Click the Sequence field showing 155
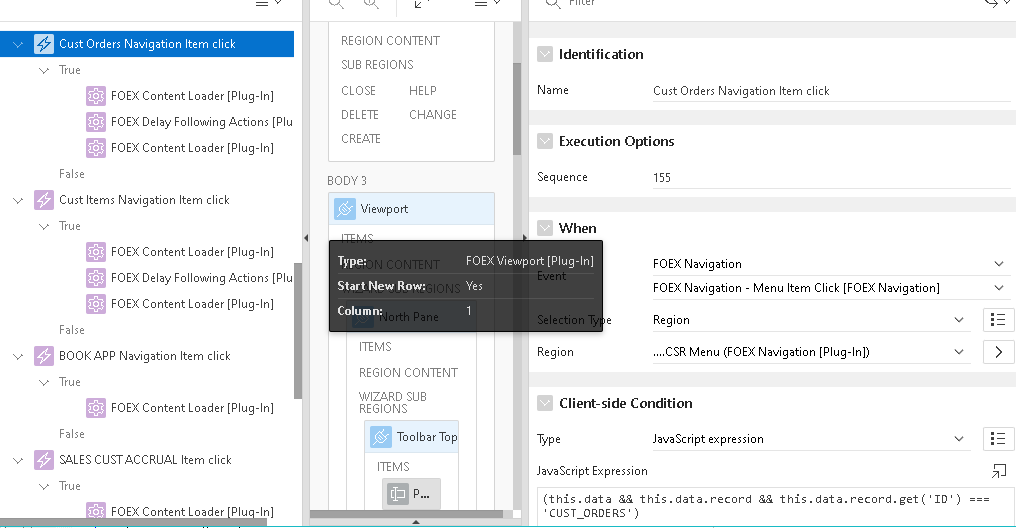The height and width of the screenshot is (528, 1016). tap(830, 178)
